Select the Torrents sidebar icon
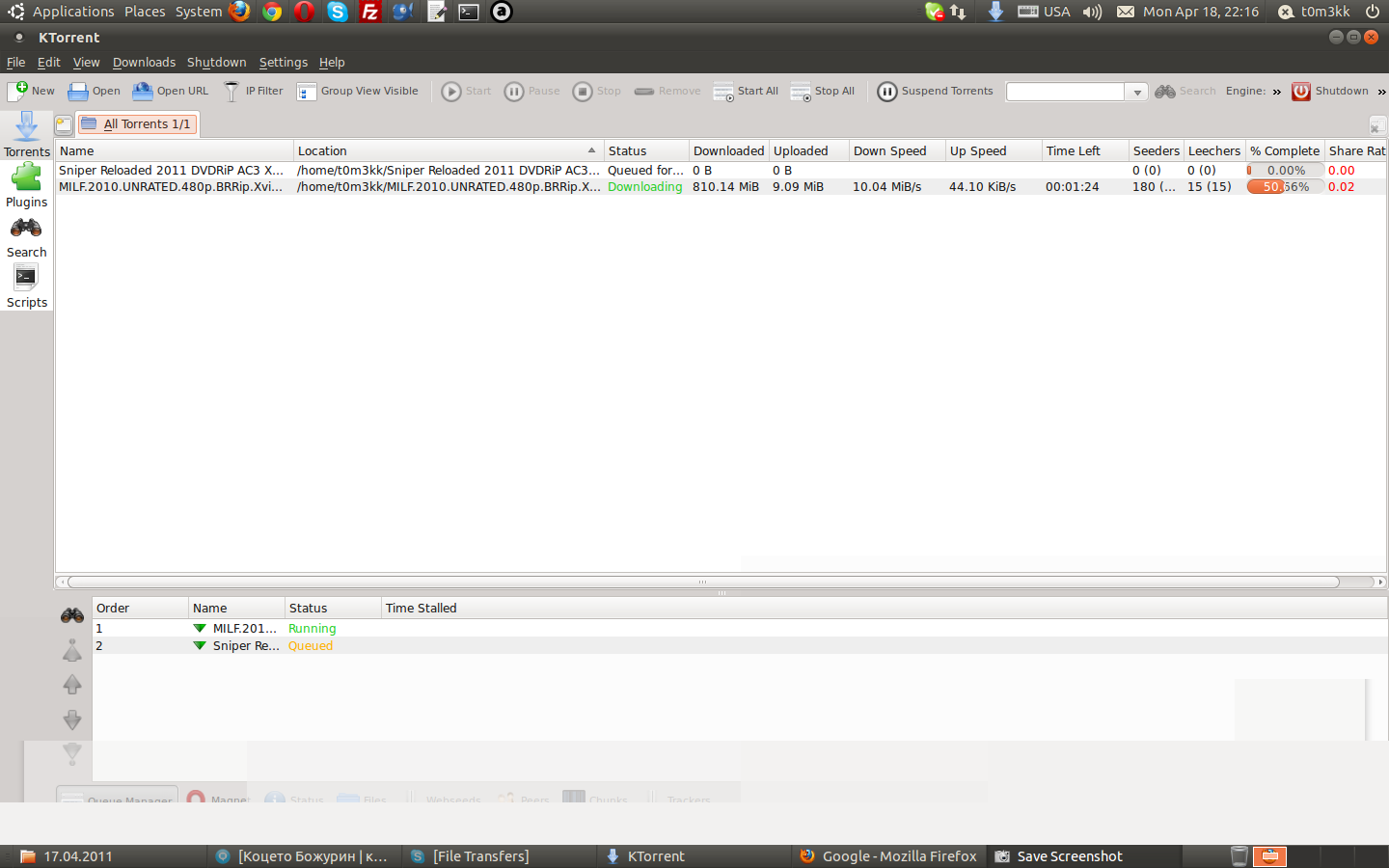 coord(26,134)
